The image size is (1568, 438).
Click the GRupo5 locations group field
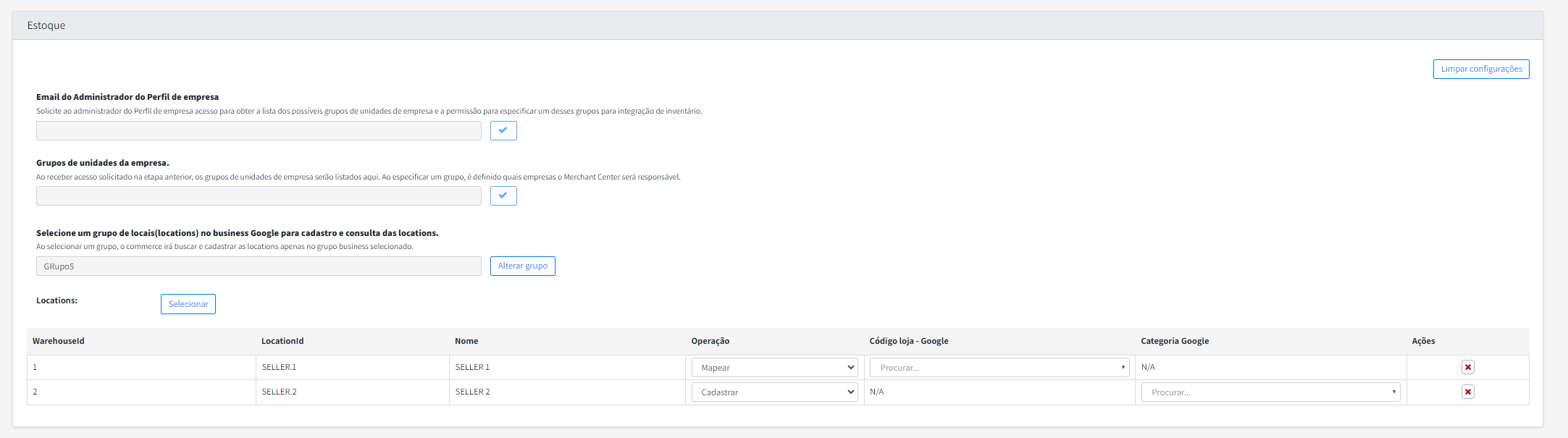coord(259,266)
